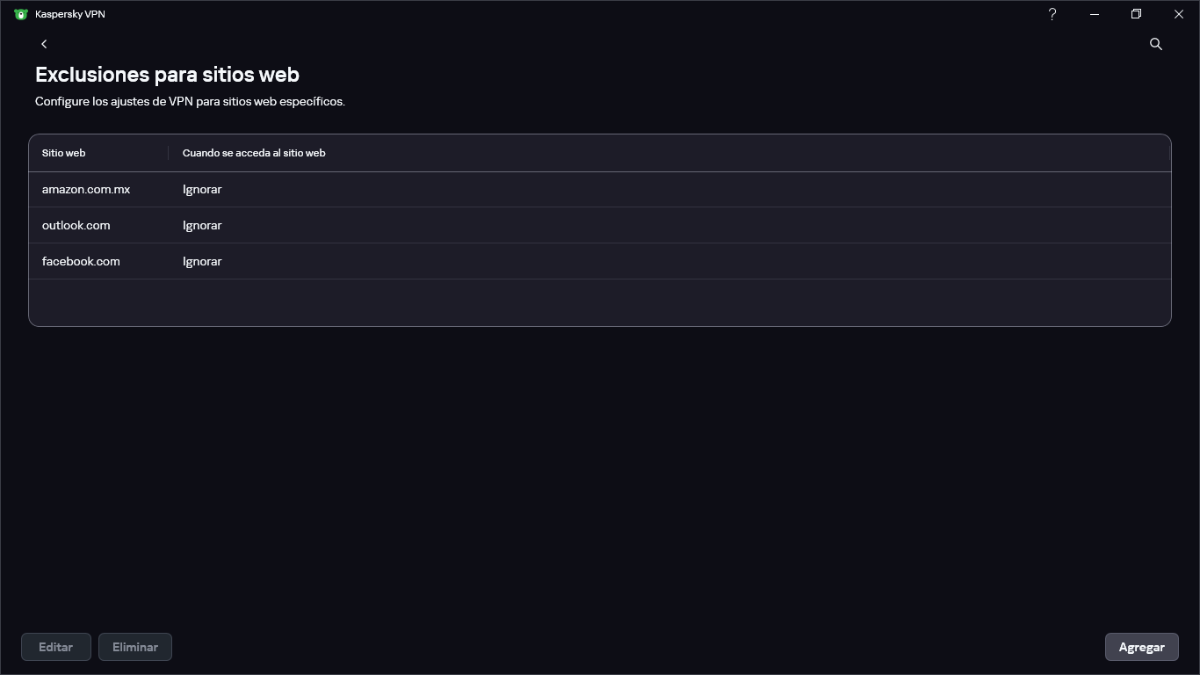The width and height of the screenshot is (1200, 675).
Task: Click the column divider after 'Sitio web'
Action: tap(168, 153)
